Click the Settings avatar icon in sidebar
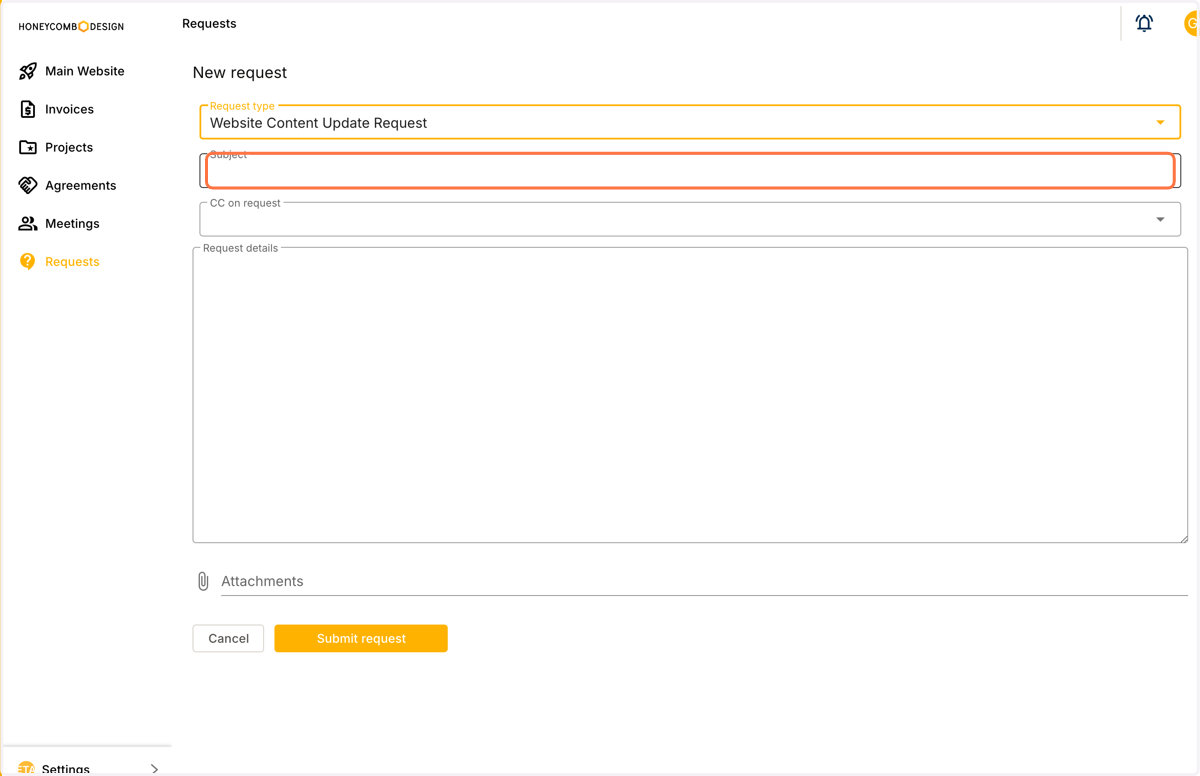The width and height of the screenshot is (1200, 776). point(26,768)
